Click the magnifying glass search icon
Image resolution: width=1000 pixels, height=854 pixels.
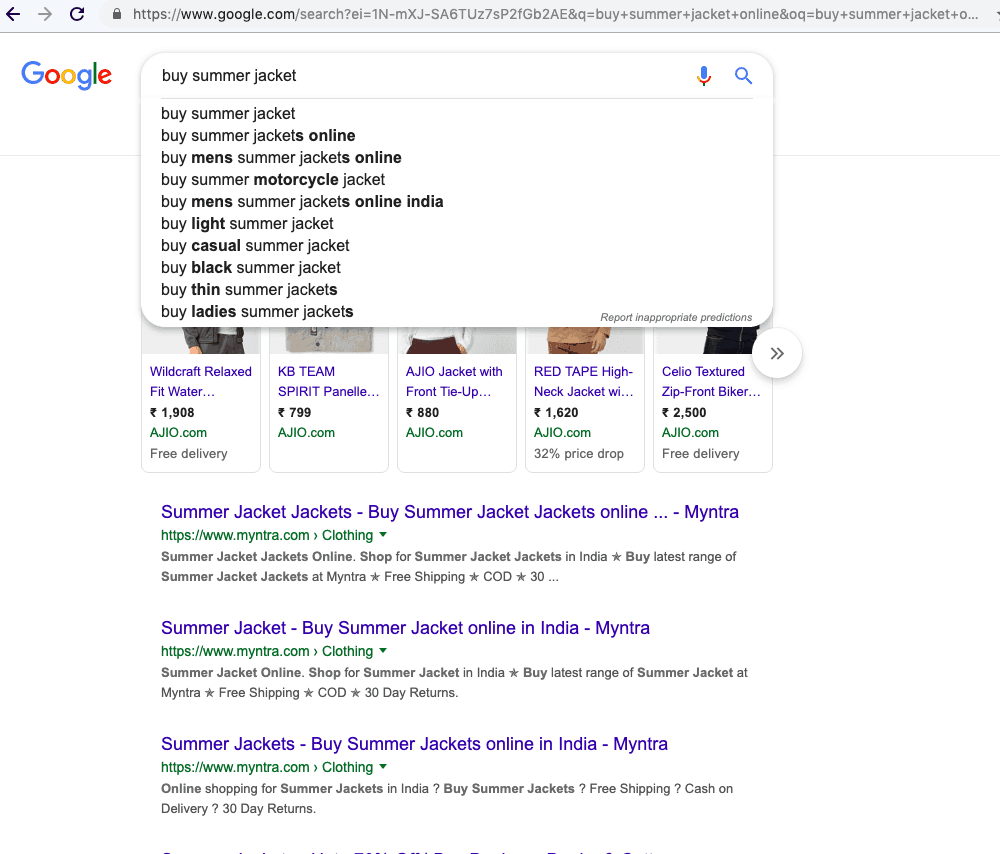coord(743,76)
